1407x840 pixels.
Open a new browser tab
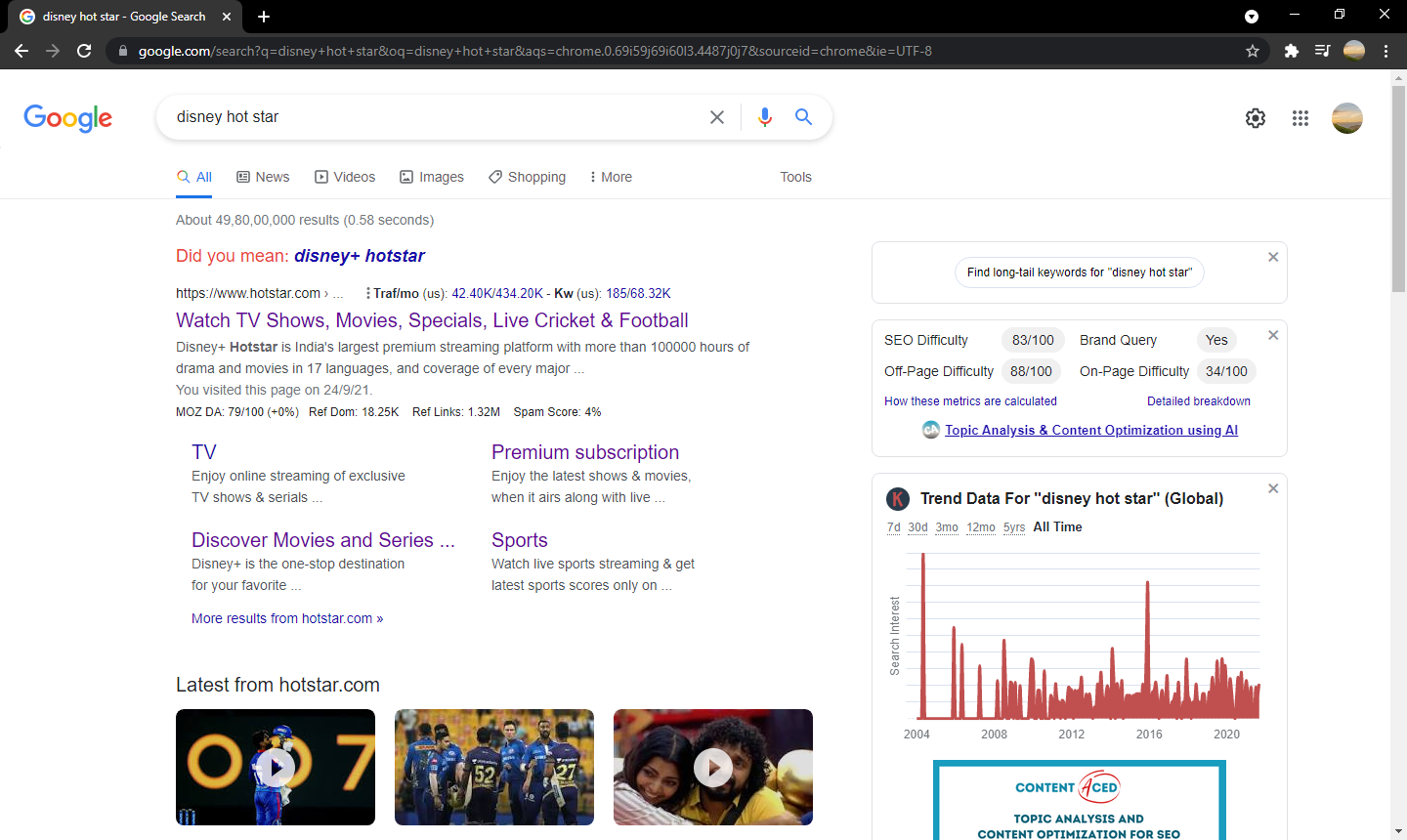(x=264, y=17)
